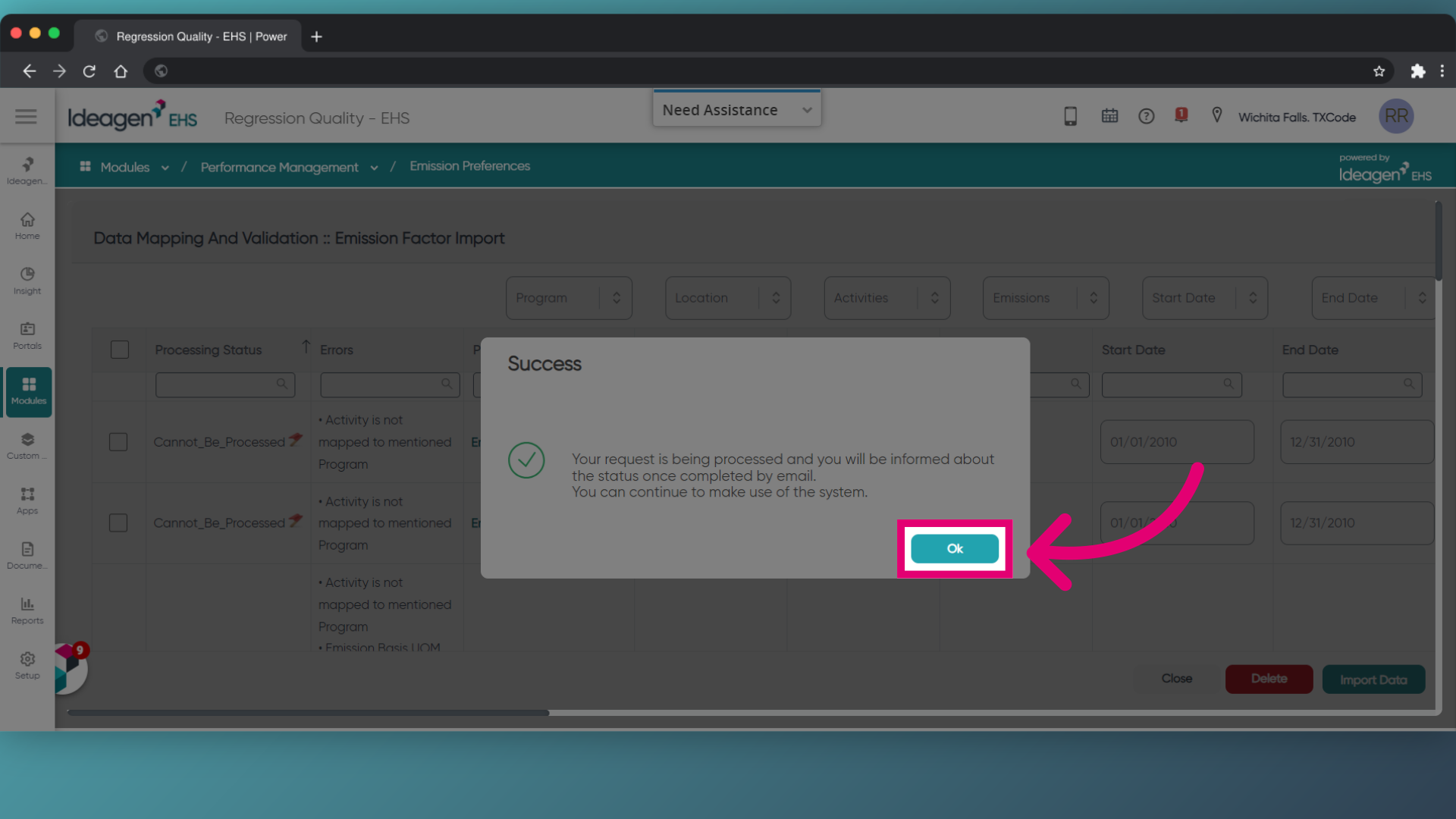Viewport: 1456px width, 819px height.
Task: Toggle the select-all header checkbox
Action: [120, 350]
